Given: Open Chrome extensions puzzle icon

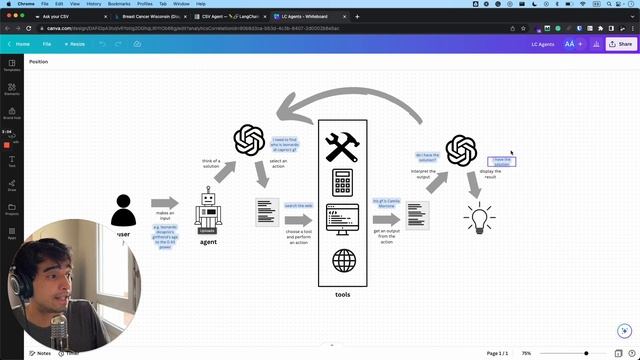Looking at the screenshot, I should pyautogui.click(x=600, y=29).
